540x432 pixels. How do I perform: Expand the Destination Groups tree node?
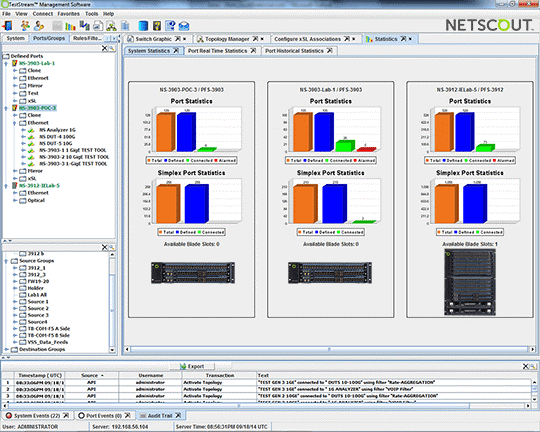coord(6,349)
